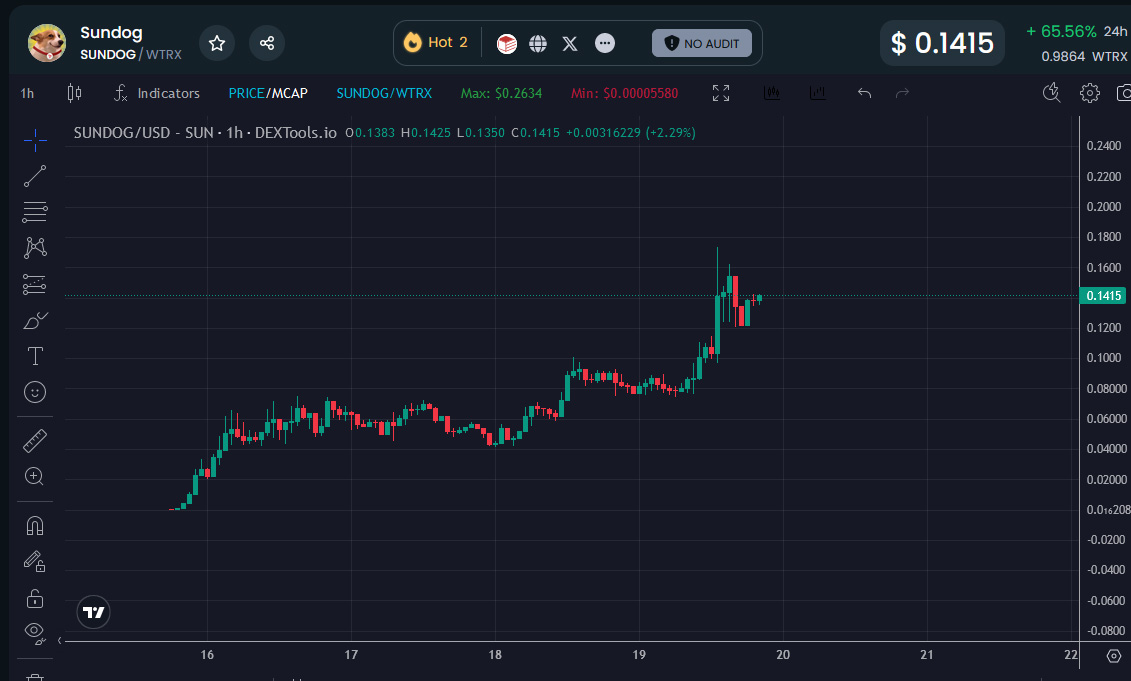Toggle hide all drawings eye icon
1131x681 pixels.
pyautogui.click(x=35, y=633)
